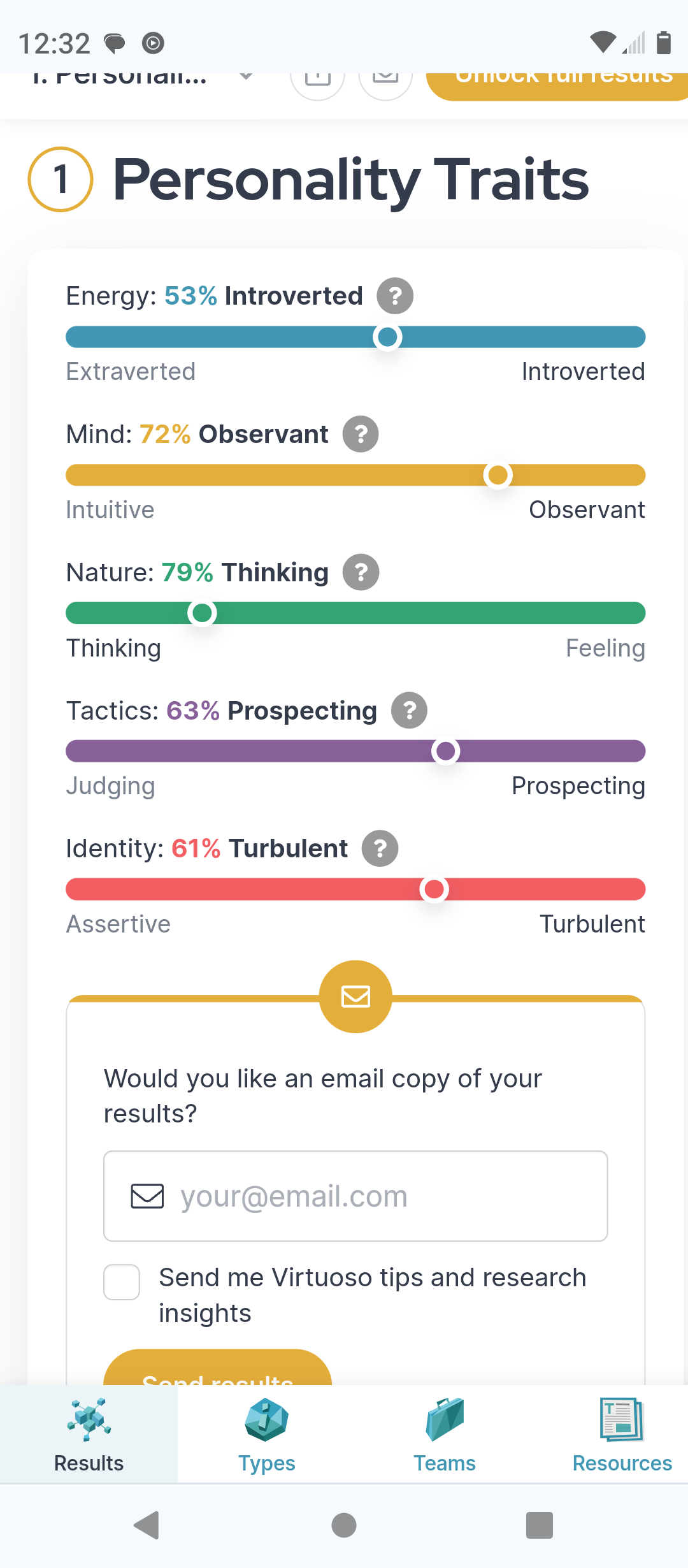Select the Results tab

pos(89,1434)
